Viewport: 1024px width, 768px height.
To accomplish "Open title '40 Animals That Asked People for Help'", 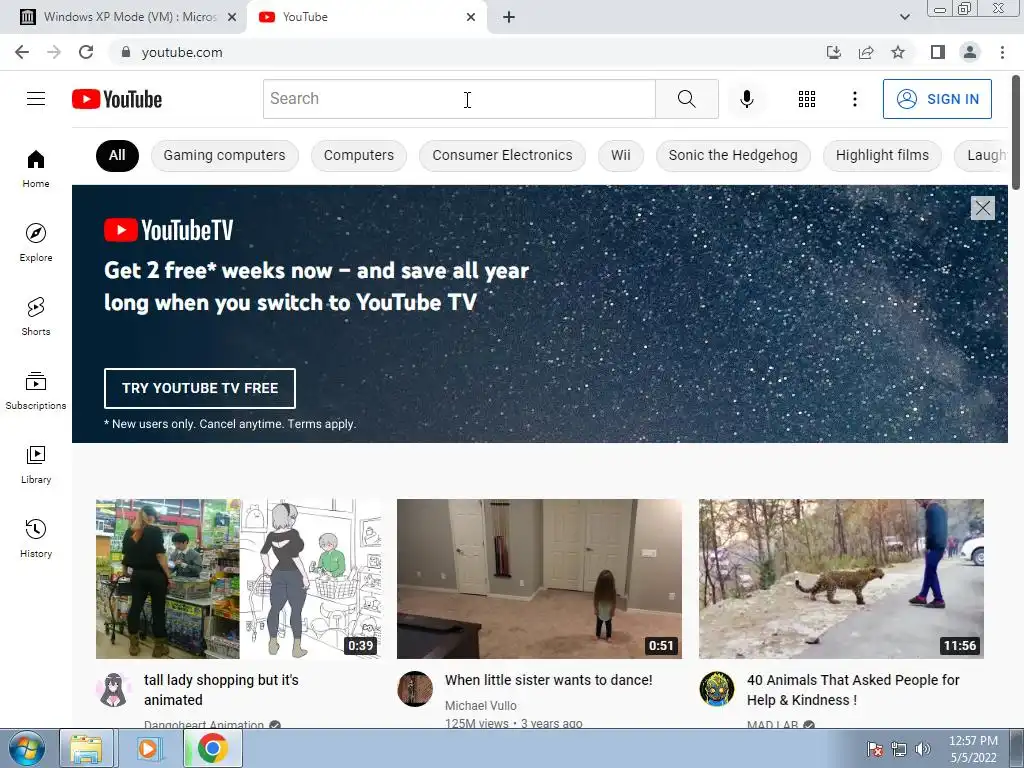I will tap(853, 690).
